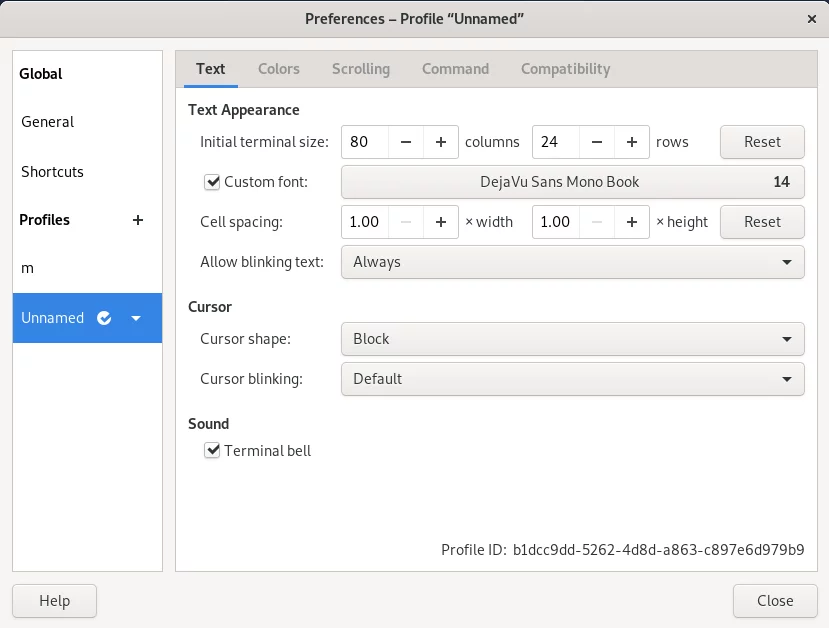
Task: Click the default profile checkmark icon
Action: [104, 318]
